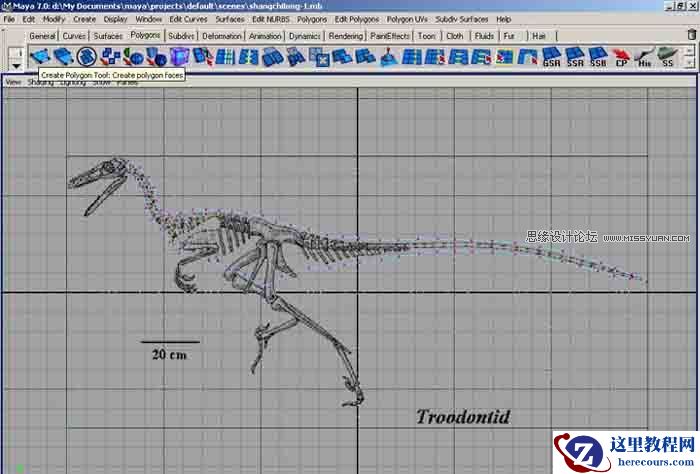Open the Create menu
Image resolution: width=700 pixels, height=474 pixels.
[84, 19]
